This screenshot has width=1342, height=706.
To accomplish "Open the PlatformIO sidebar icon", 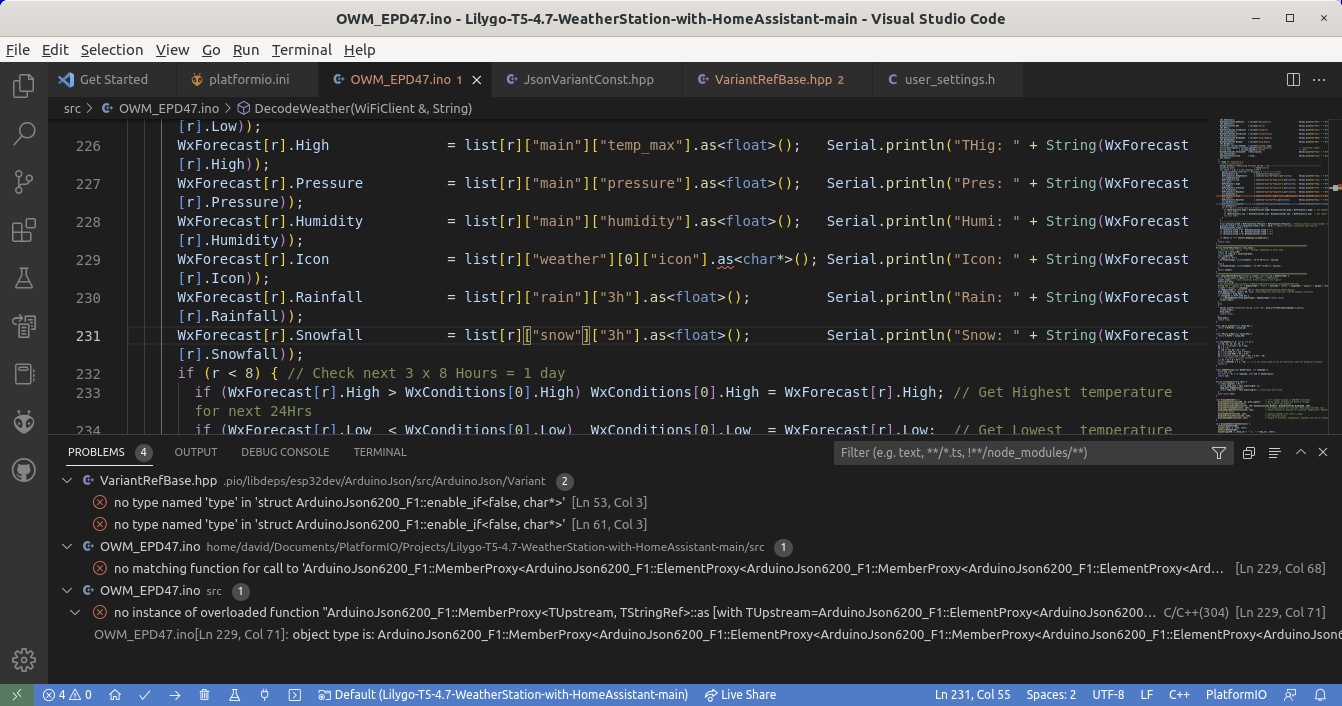I will 23,422.
